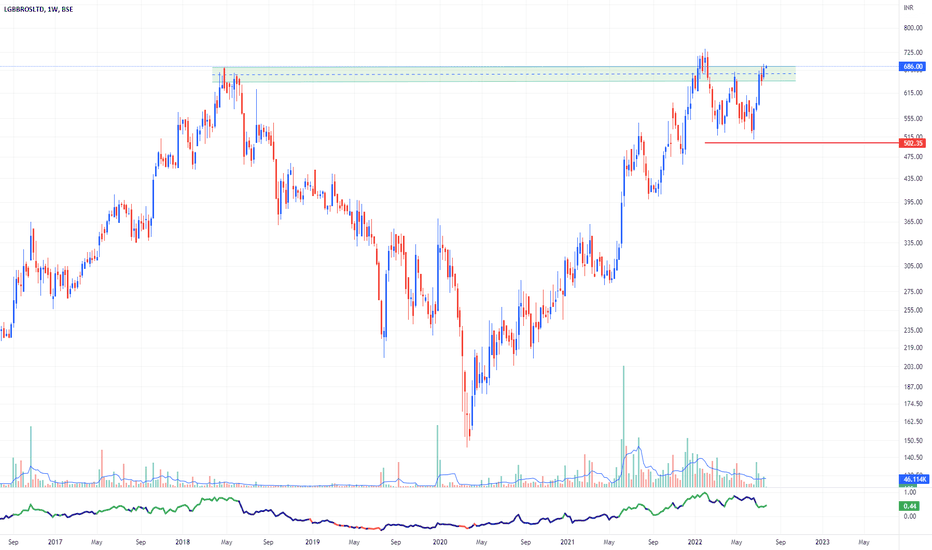Click the 615.00 price axis label
The height and width of the screenshot is (550, 932).
pos(913,93)
